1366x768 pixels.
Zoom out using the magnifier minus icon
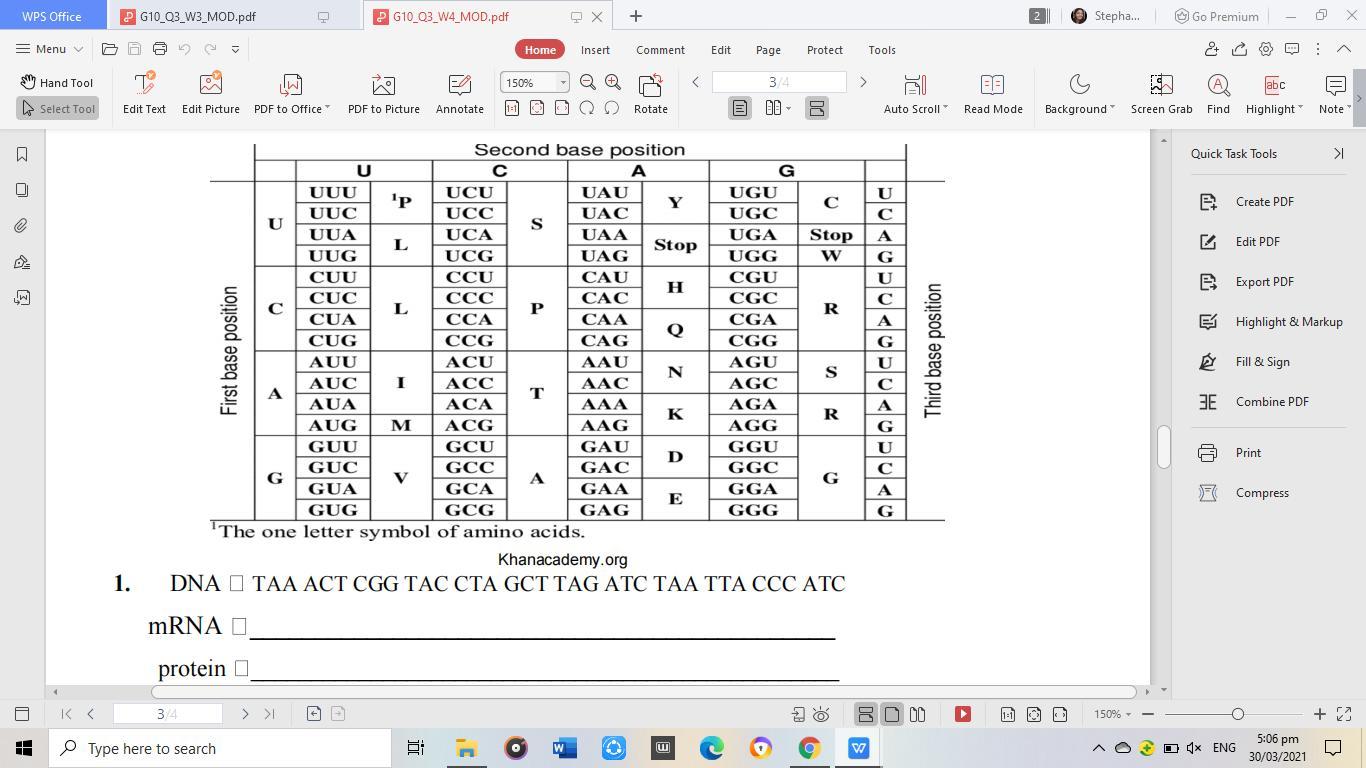[x=588, y=83]
